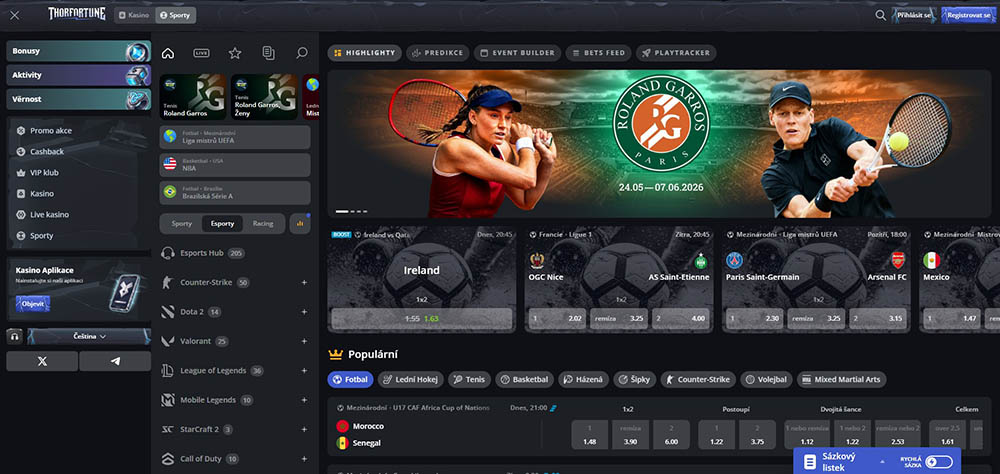Open the Bonusy banner button
Screen dimensions: 1000x474
(x=78, y=51)
